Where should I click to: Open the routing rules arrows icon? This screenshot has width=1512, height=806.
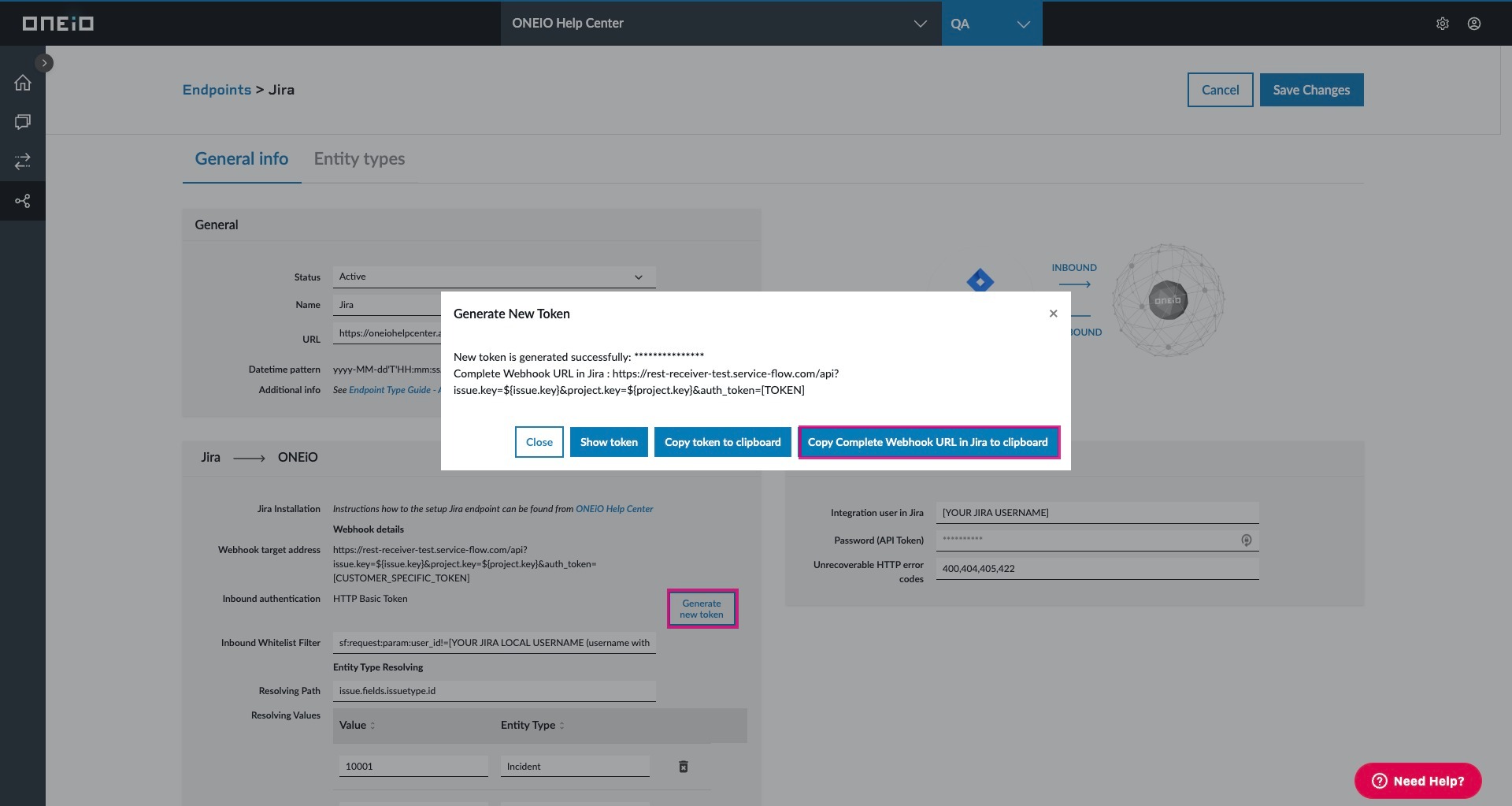tap(23, 162)
